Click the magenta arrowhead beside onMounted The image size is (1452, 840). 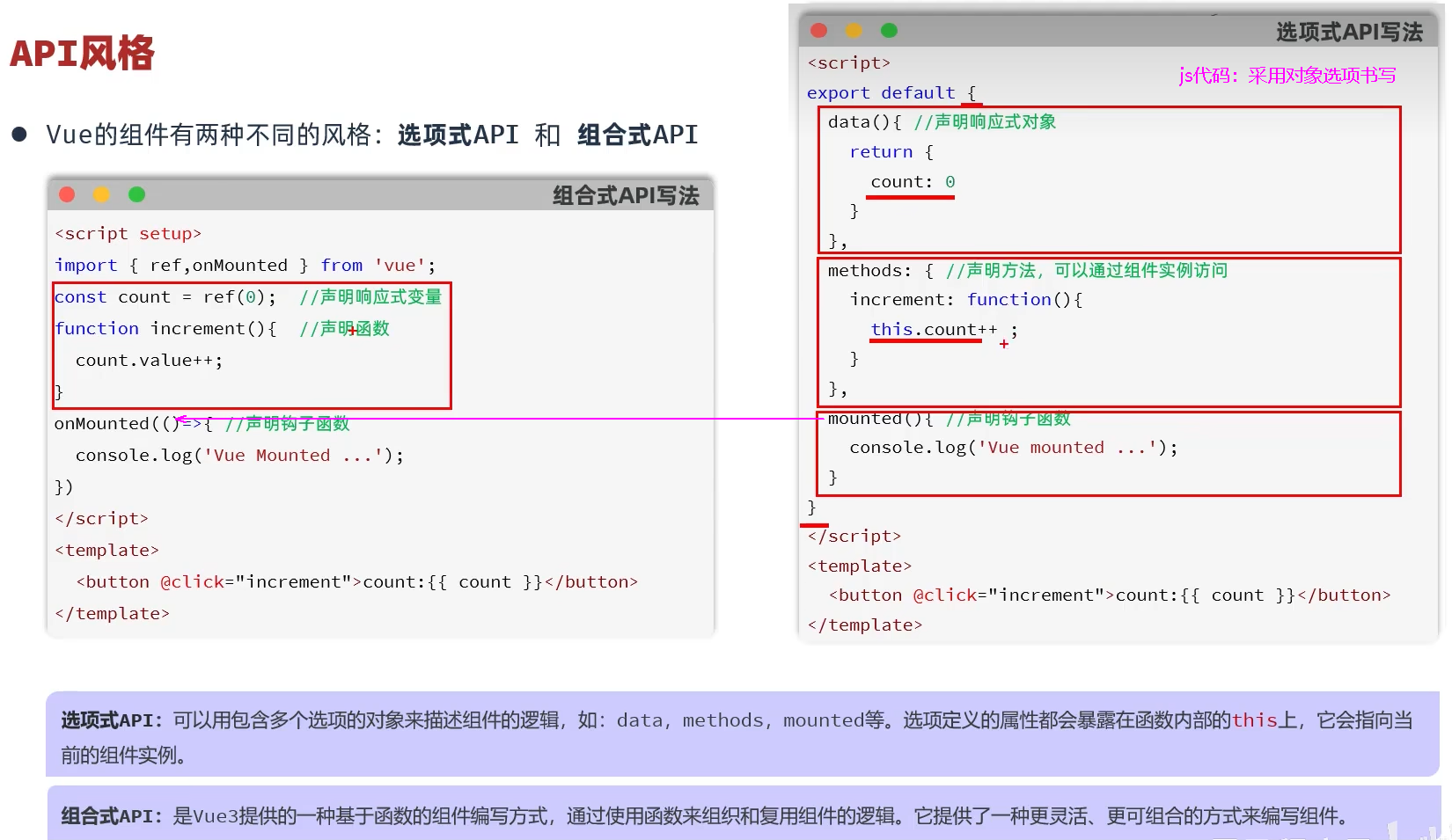(180, 420)
